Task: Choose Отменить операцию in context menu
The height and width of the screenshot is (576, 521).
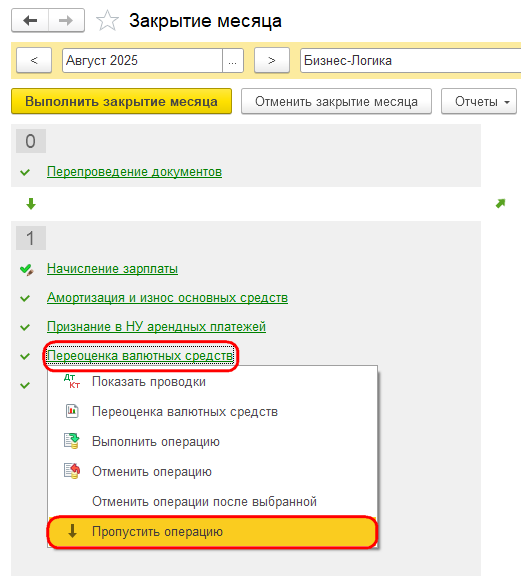Action: [212, 471]
